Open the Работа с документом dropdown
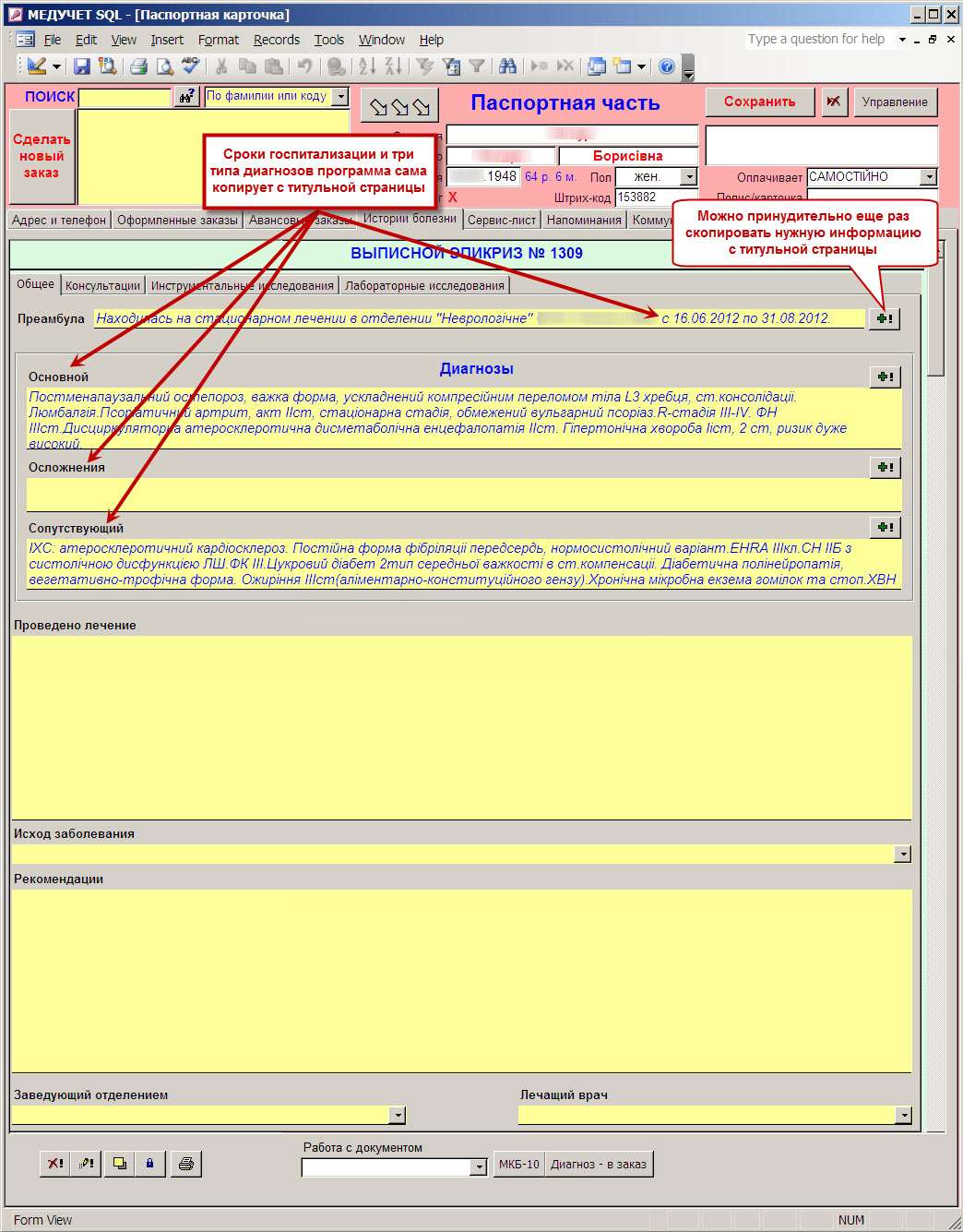This screenshot has height=1232, width=963. (478, 1166)
